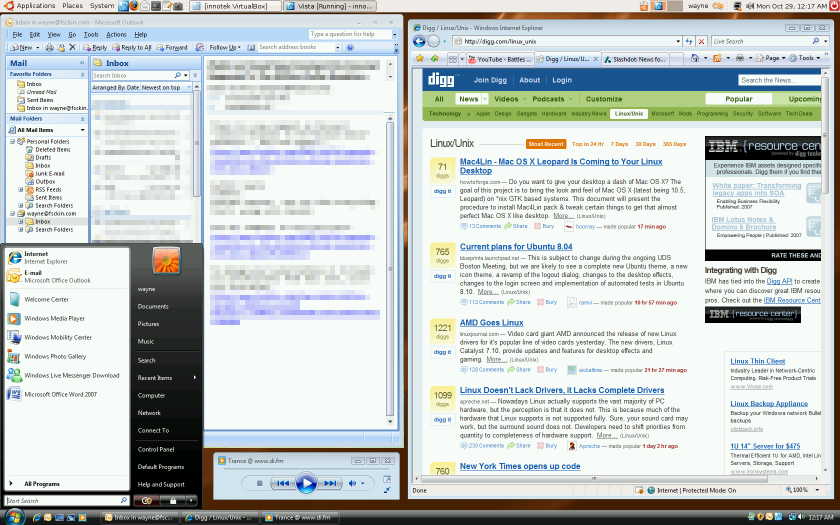840x525 pixels.
Task: Collapse the Personal Folders tree node
Action: coord(12,141)
